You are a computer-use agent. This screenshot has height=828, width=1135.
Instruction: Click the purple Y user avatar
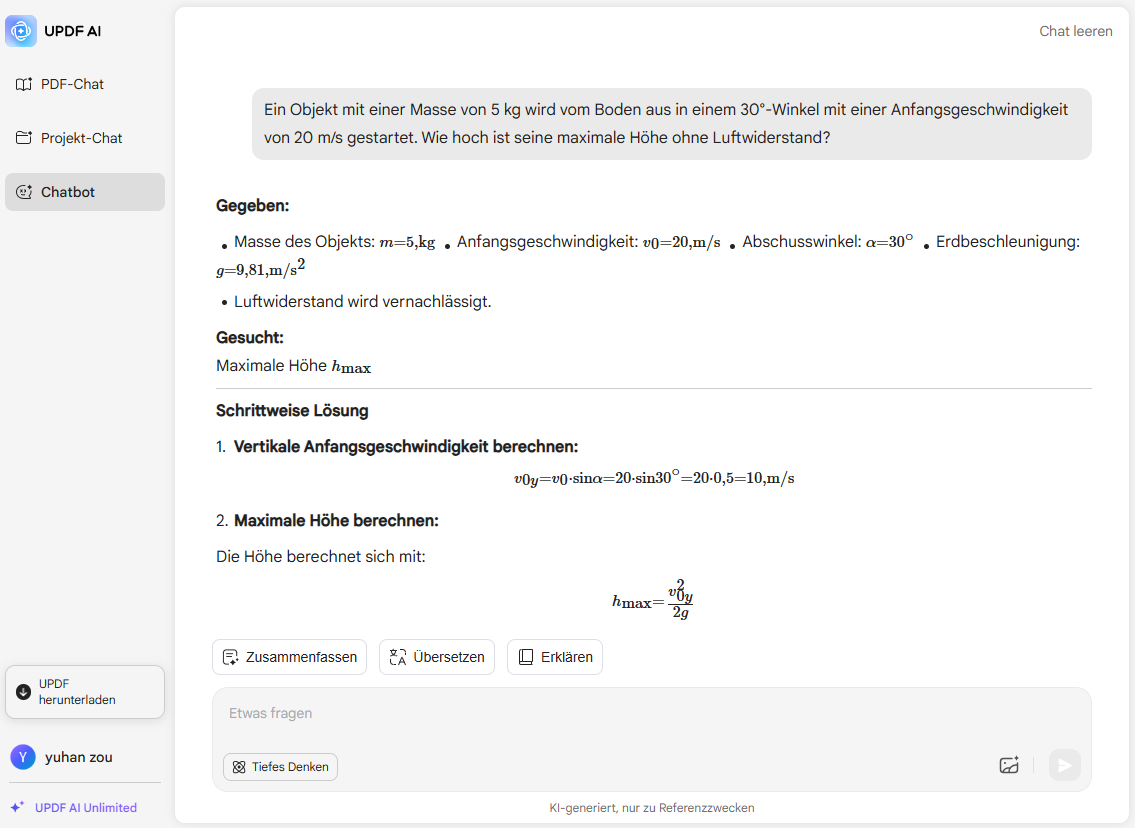[x=23, y=757]
